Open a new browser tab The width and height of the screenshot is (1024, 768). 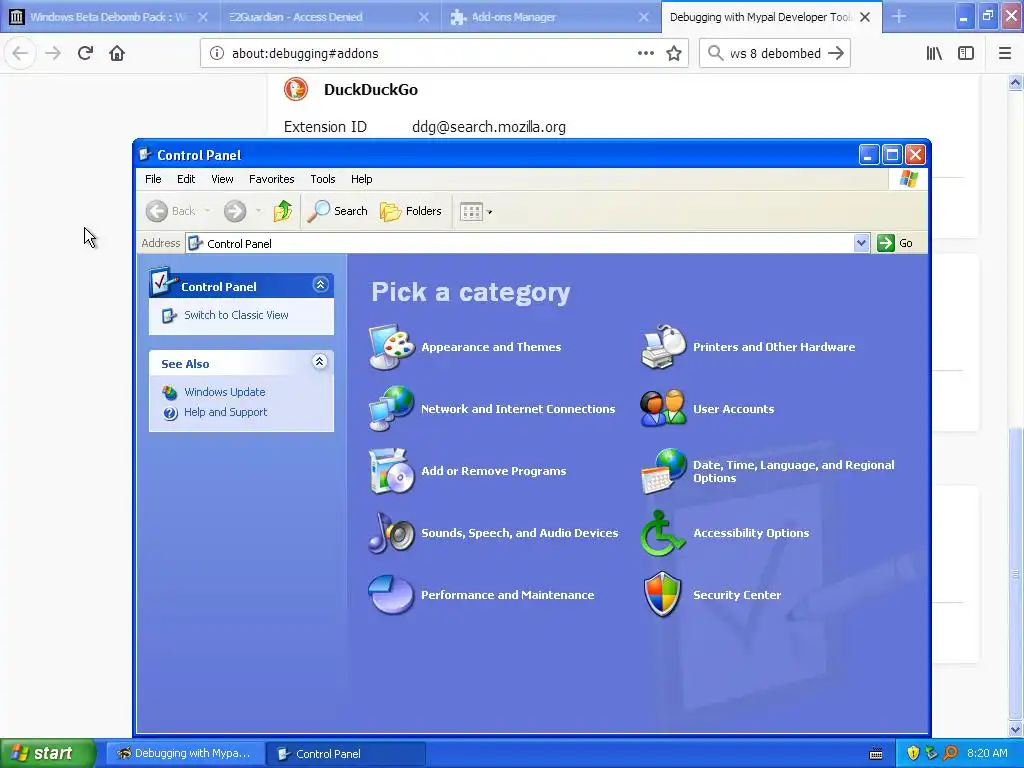[899, 17]
